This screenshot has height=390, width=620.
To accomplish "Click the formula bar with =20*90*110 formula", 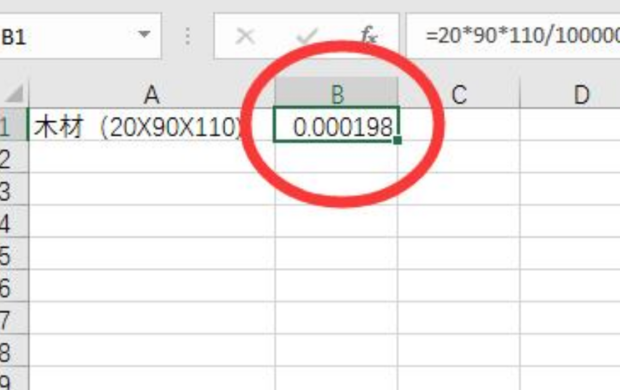I will 513,36.
